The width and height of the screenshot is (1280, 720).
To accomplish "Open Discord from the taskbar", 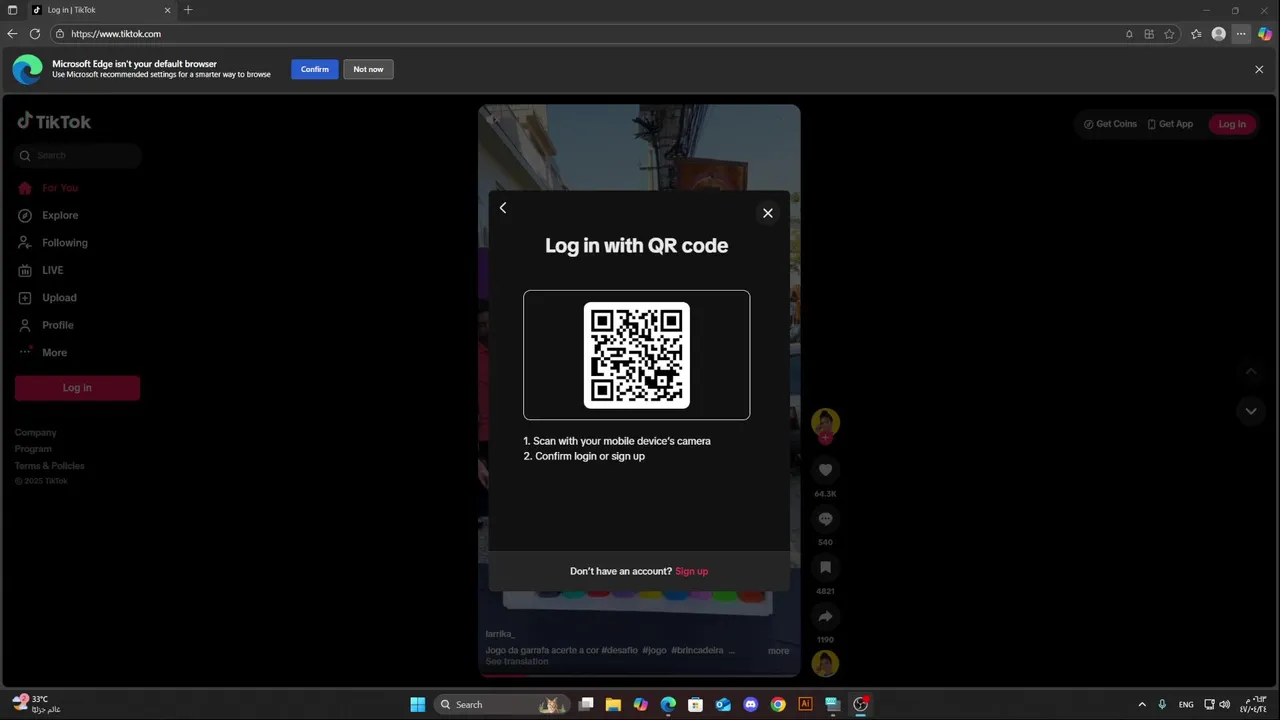I will (751, 705).
